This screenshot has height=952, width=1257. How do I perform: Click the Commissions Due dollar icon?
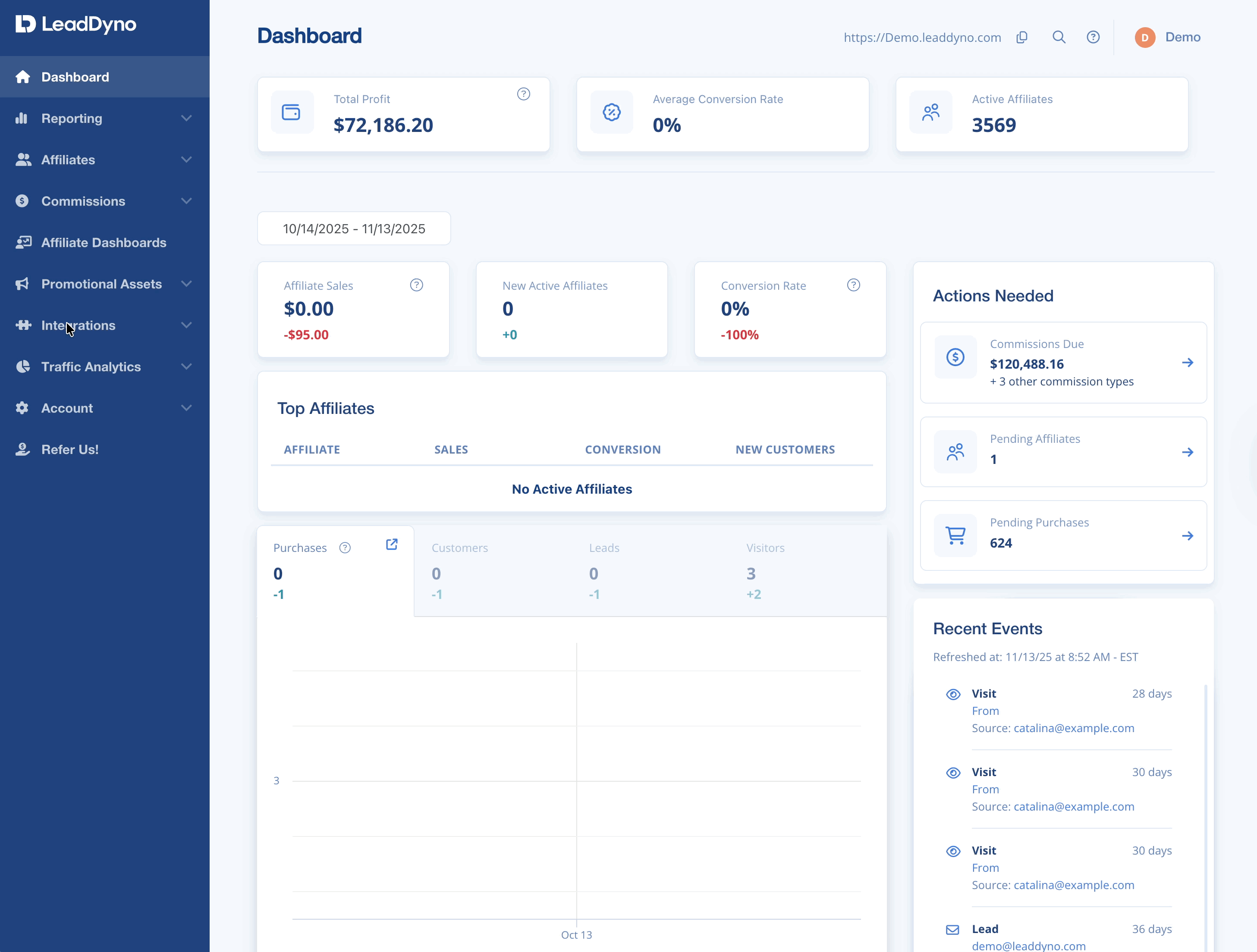(955, 357)
